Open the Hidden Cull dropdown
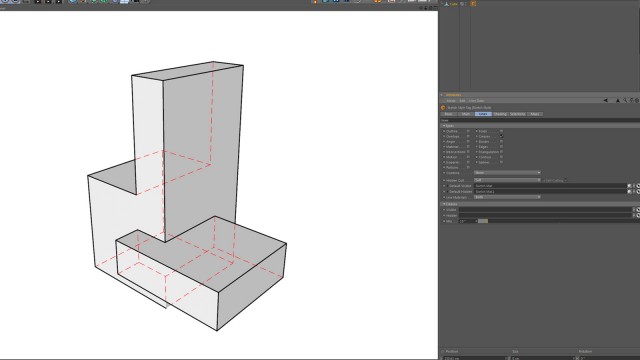640x360 pixels. click(x=507, y=180)
